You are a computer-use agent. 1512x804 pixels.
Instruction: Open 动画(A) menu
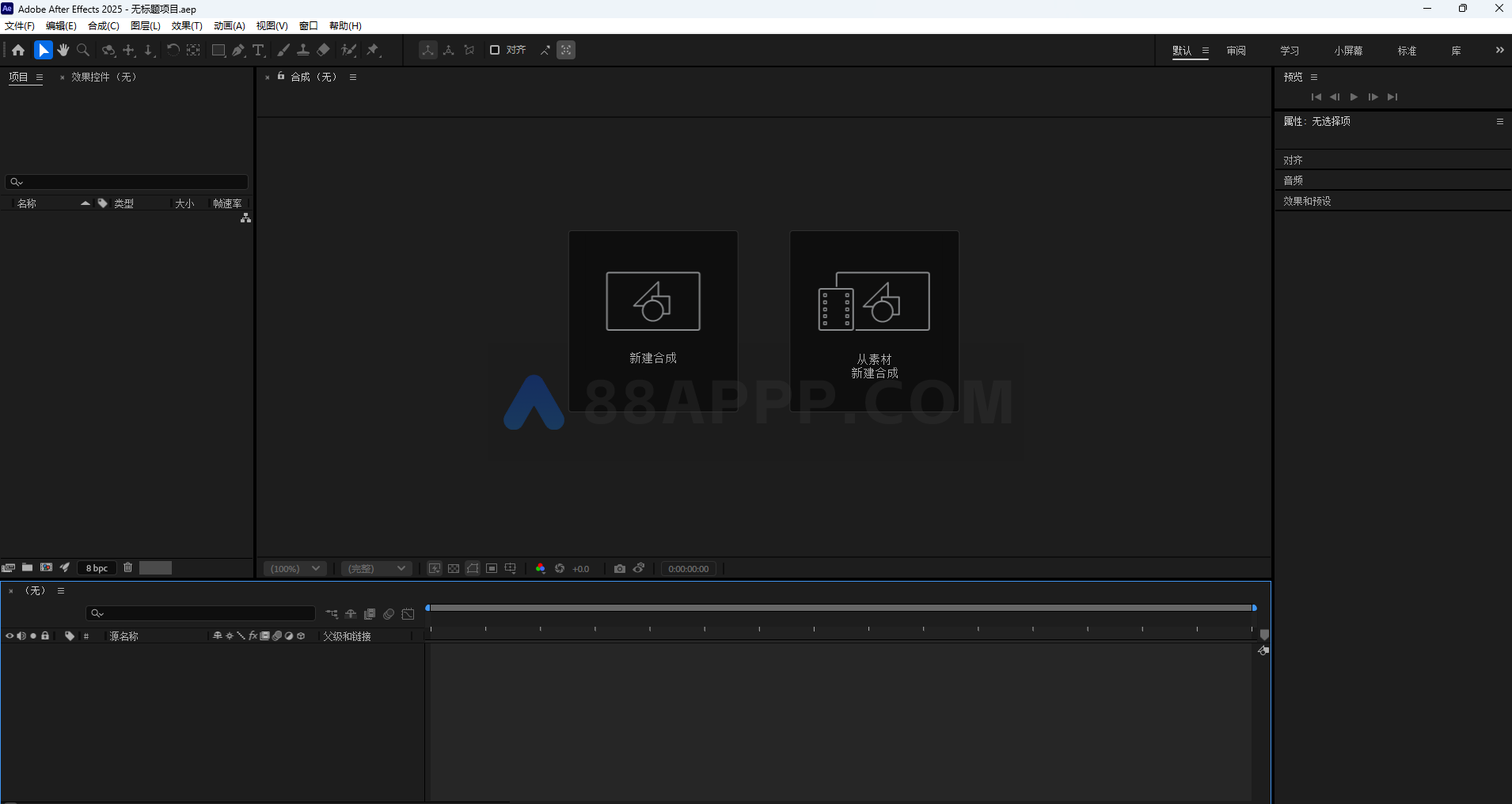click(x=230, y=26)
